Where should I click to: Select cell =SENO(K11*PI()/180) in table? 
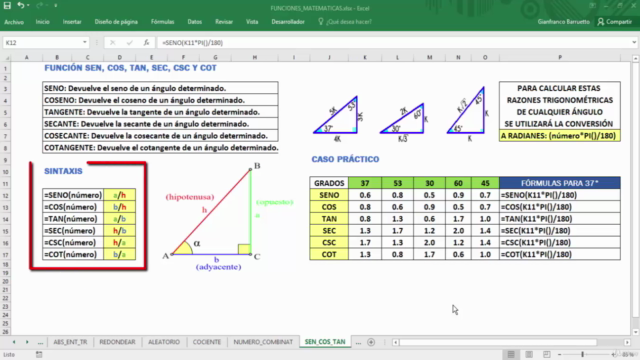[x=560, y=195]
